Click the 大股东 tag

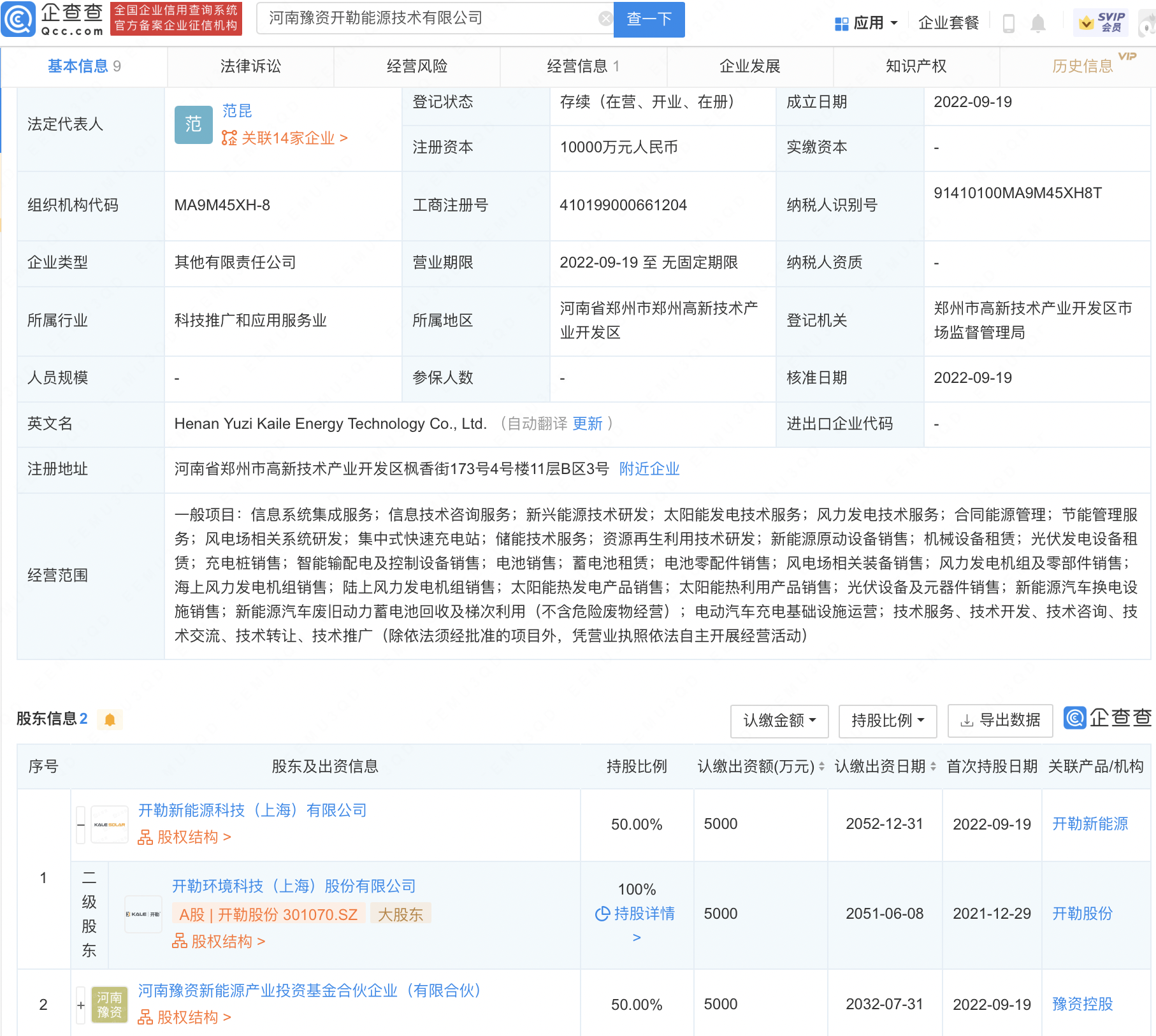[400, 914]
